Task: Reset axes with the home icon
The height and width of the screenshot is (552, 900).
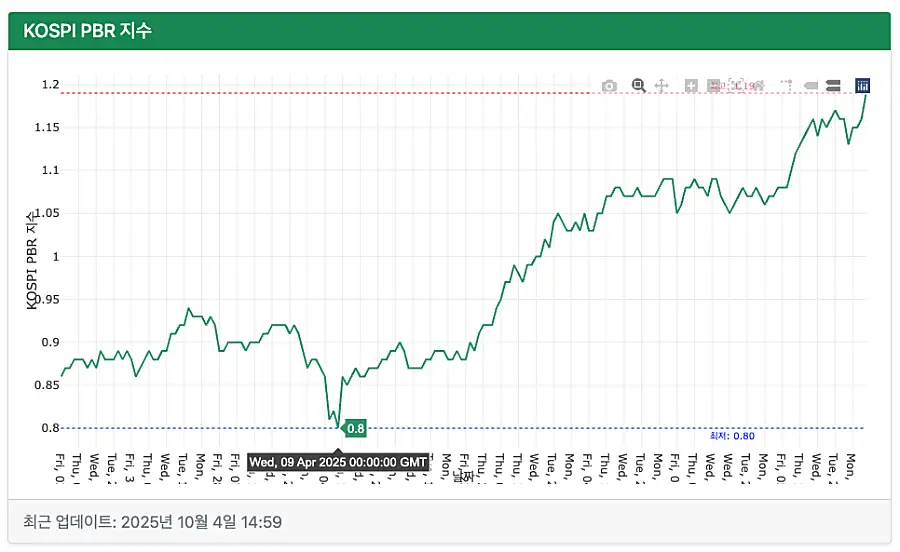Action: tap(760, 86)
